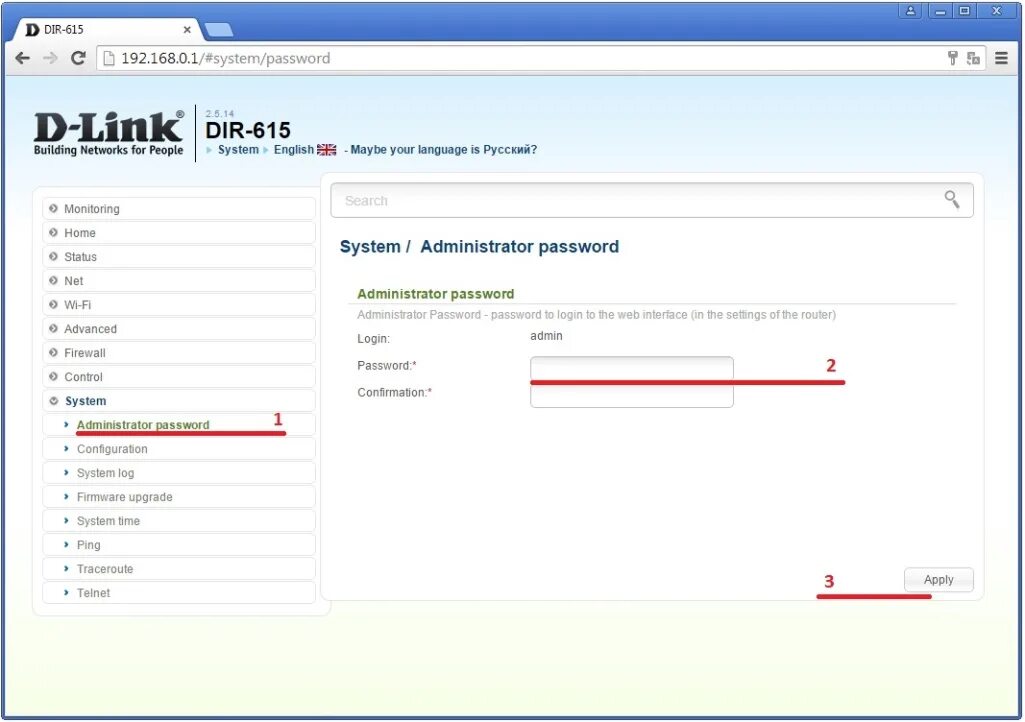Expand the Advanced menu section
The image size is (1025, 722).
click(178, 329)
